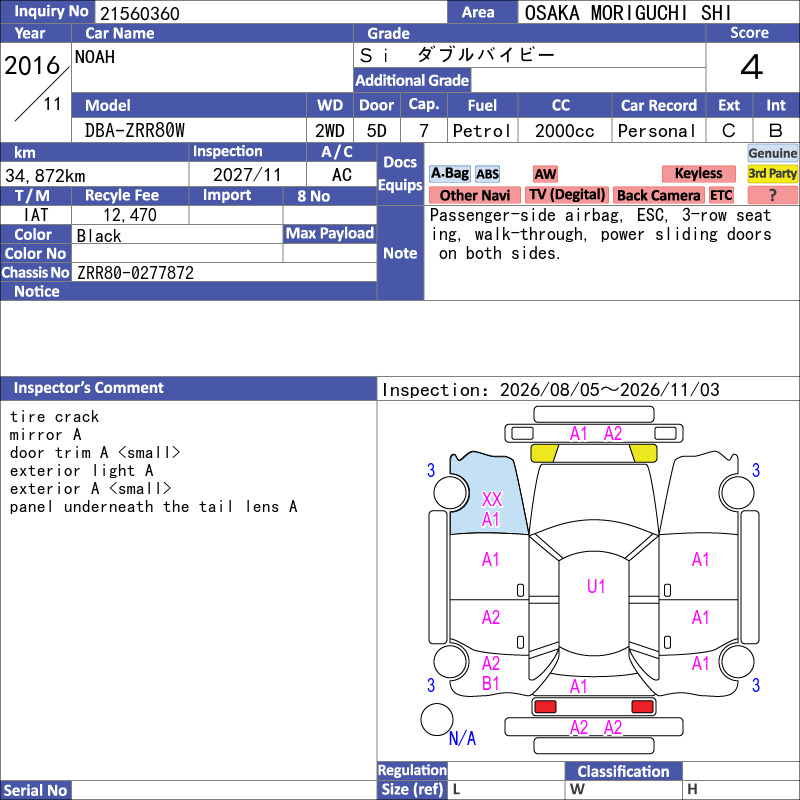Click the door count 5D
The width and height of the screenshot is (800, 800).
pyautogui.click(x=377, y=131)
